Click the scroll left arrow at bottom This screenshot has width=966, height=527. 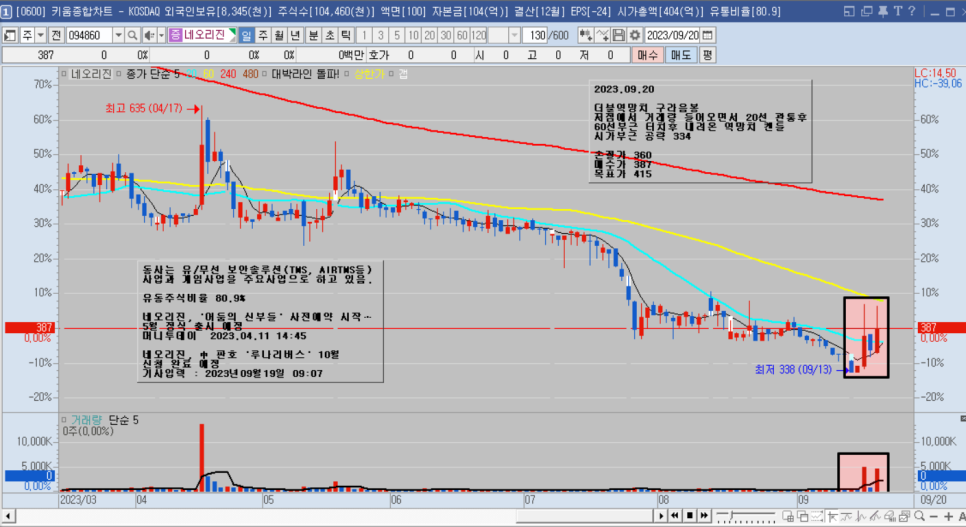click(x=8, y=516)
